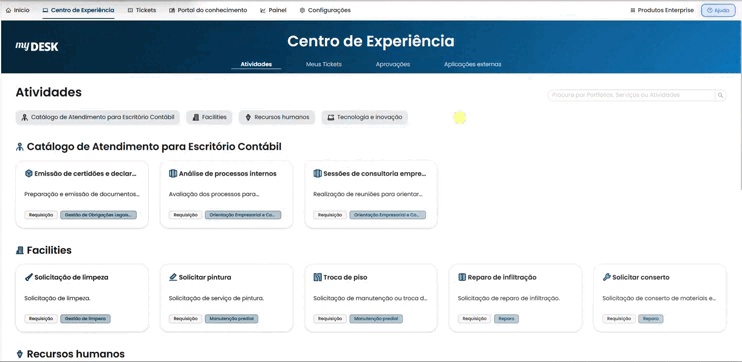Open the Ajuda help button
Viewport: 742px width, 362px height.
click(718, 10)
